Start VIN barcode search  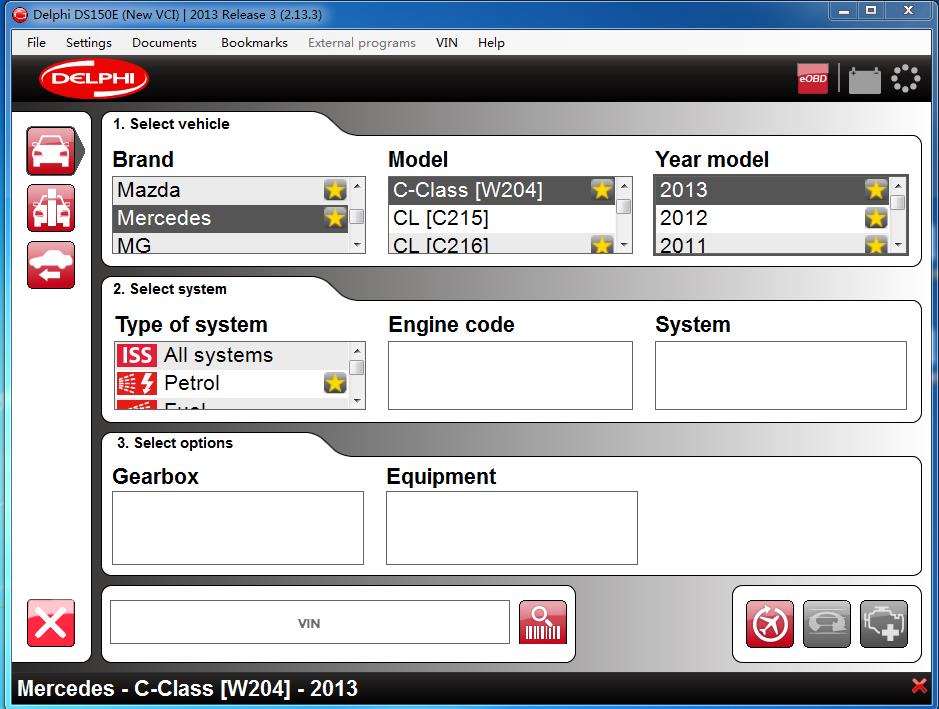pyautogui.click(x=543, y=623)
